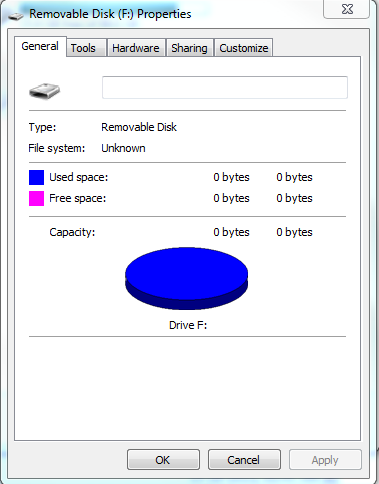
Task: Go to the Sharing tab
Action: point(189,48)
